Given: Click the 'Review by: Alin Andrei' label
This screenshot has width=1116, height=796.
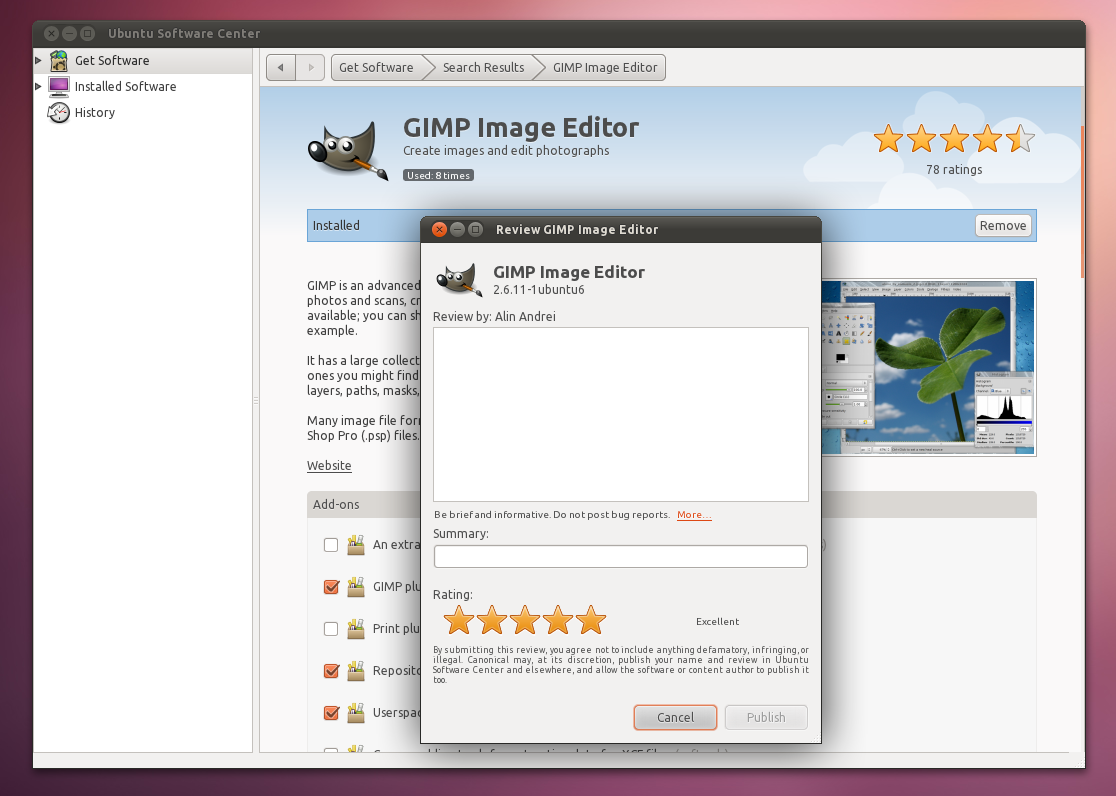Looking at the screenshot, I should (x=494, y=316).
